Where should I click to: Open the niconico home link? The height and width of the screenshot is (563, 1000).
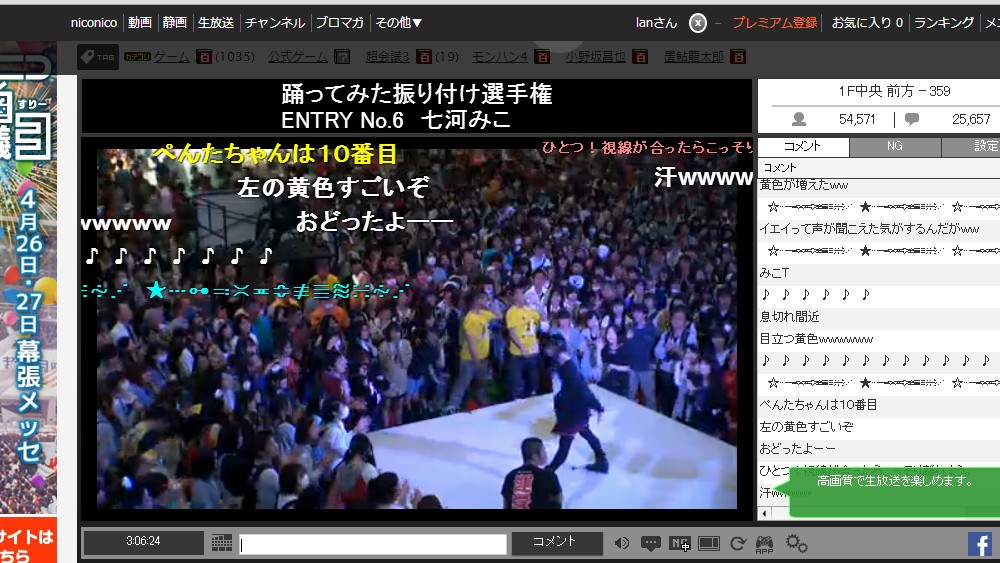click(94, 22)
